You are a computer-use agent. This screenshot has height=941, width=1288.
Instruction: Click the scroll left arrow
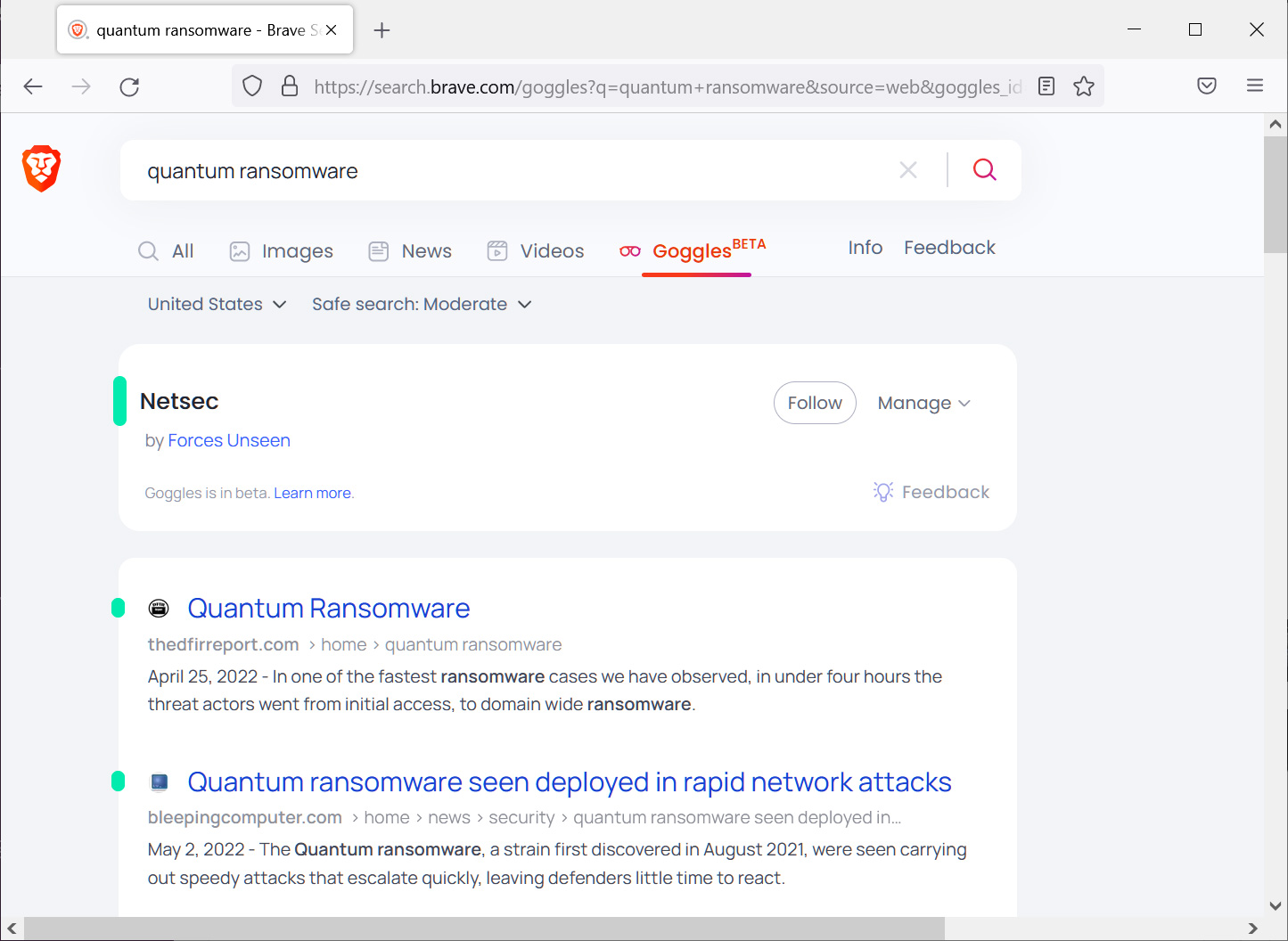[12, 929]
